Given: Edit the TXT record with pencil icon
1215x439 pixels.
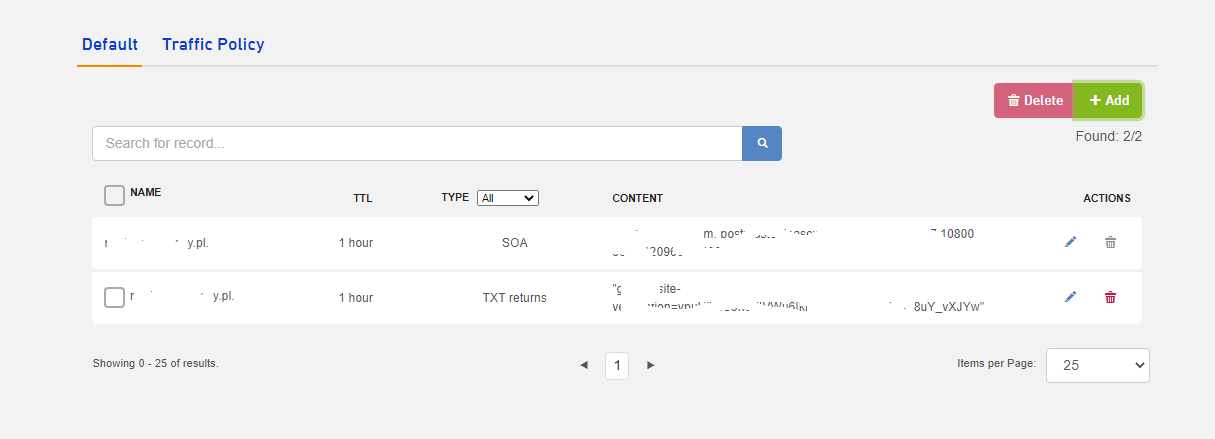Looking at the screenshot, I should pyautogui.click(x=1070, y=297).
